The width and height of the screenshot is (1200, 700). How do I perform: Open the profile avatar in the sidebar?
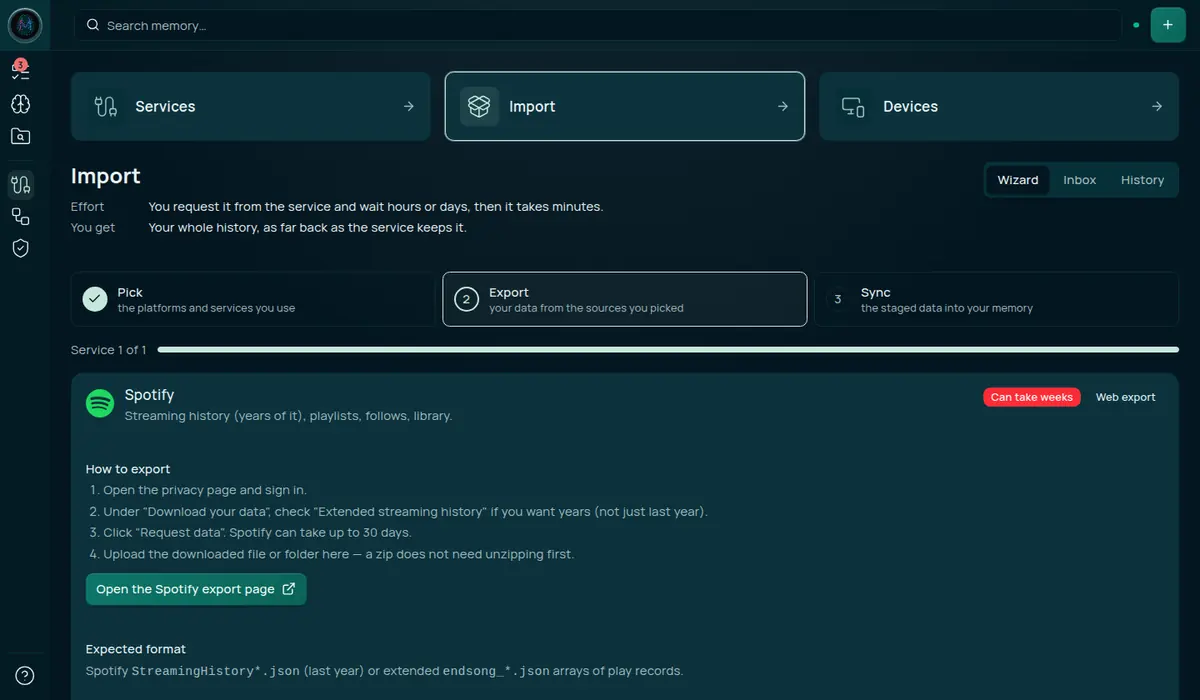coord(24,25)
